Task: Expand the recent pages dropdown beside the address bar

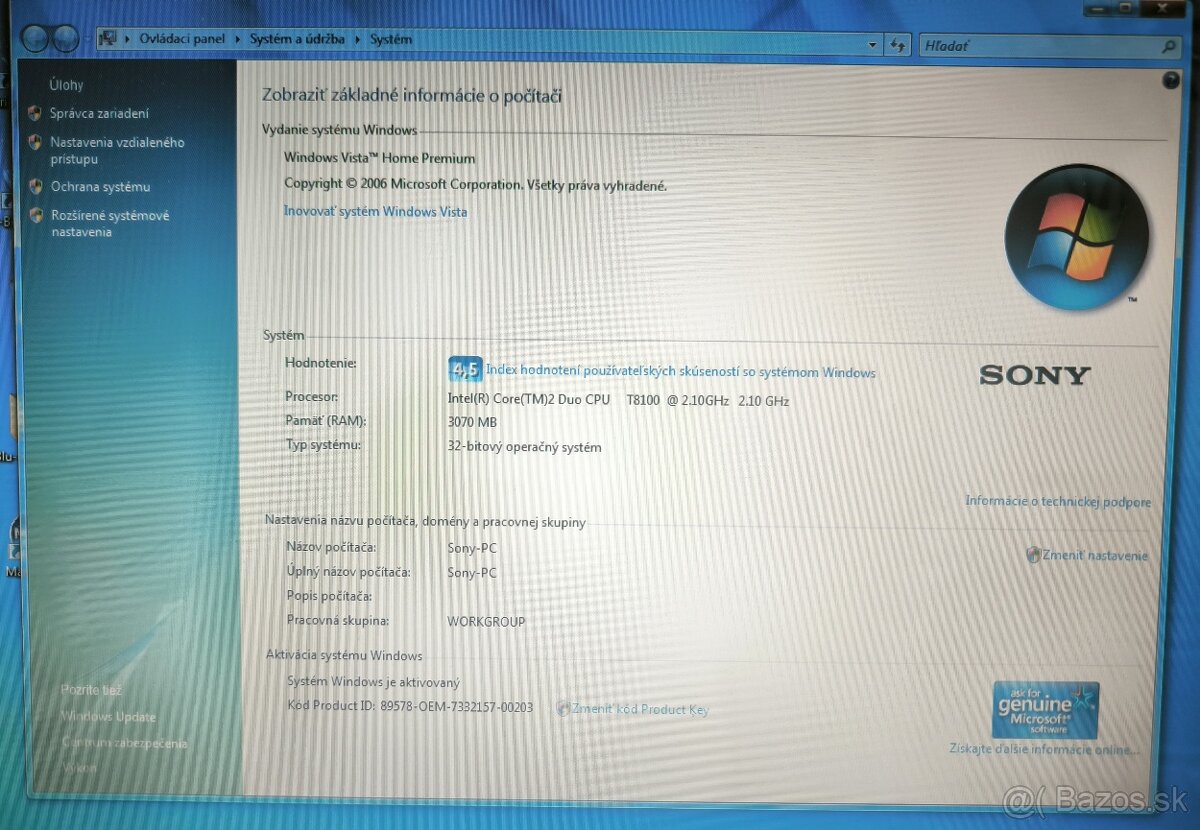Action: click(871, 44)
